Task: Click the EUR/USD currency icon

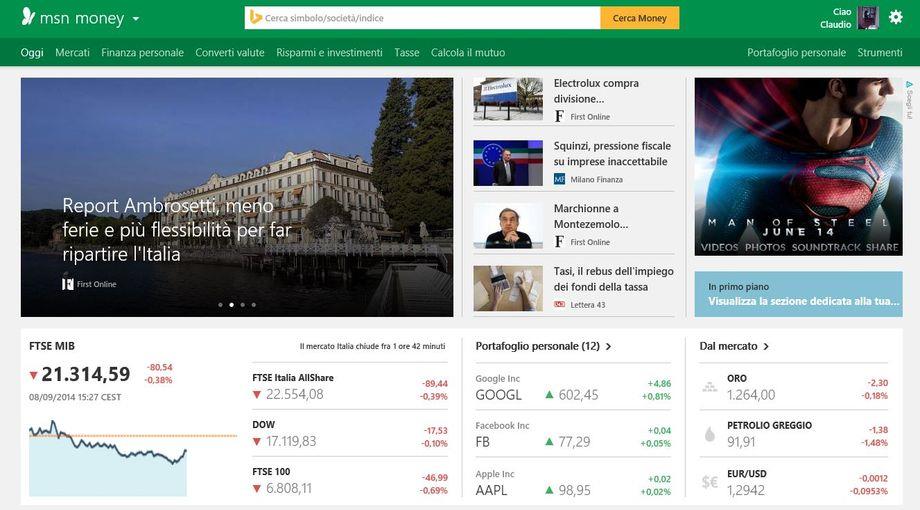Action: point(710,482)
